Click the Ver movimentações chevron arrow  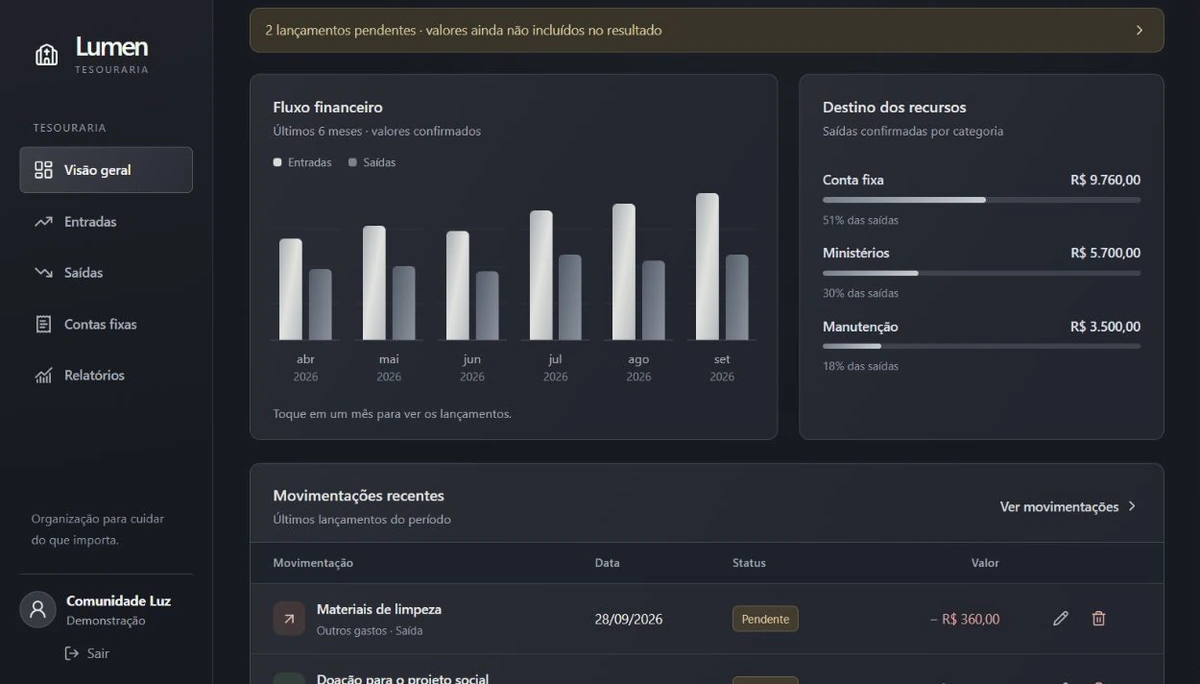point(1132,507)
